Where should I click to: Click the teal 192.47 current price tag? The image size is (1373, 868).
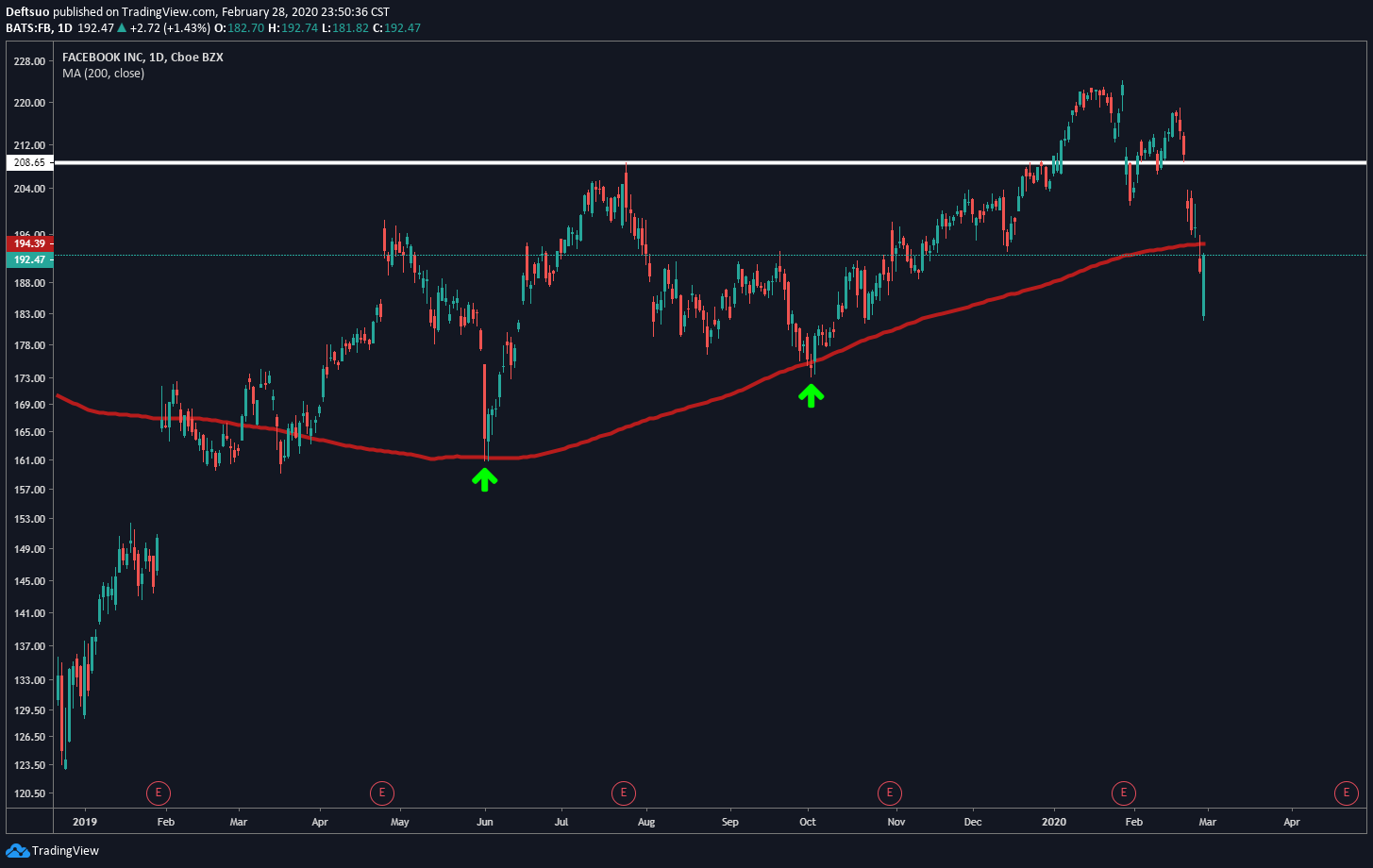[x=28, y=259]
